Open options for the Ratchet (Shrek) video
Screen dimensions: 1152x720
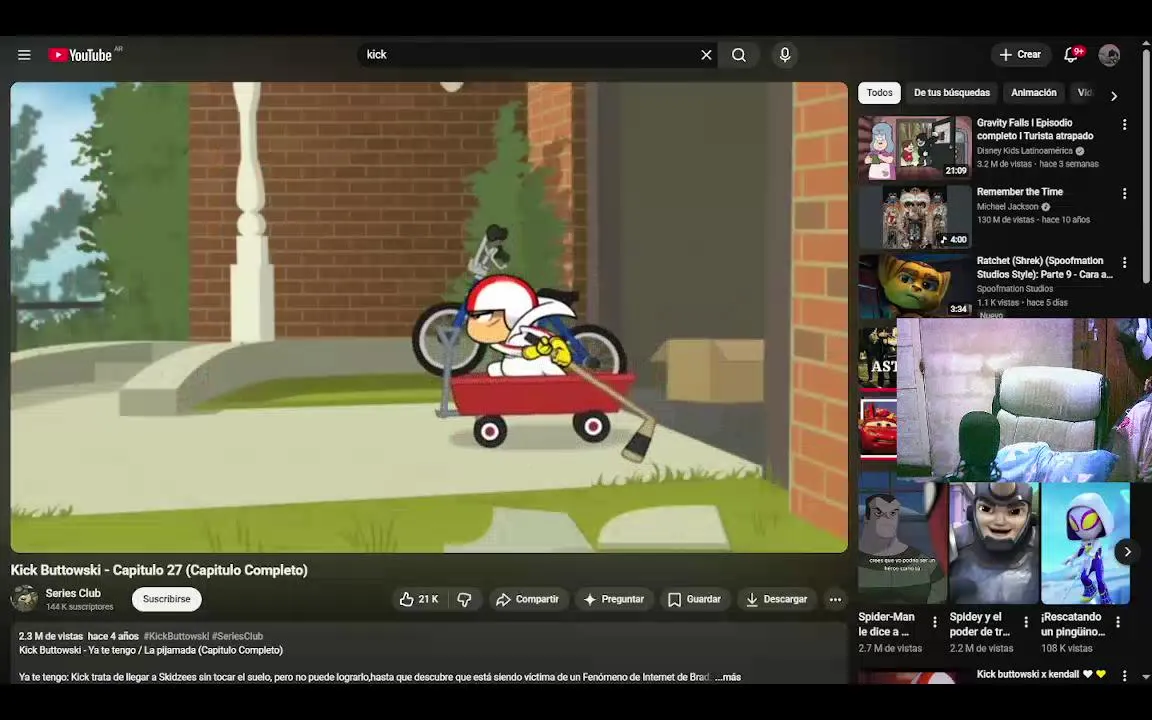pos(1124,262)
